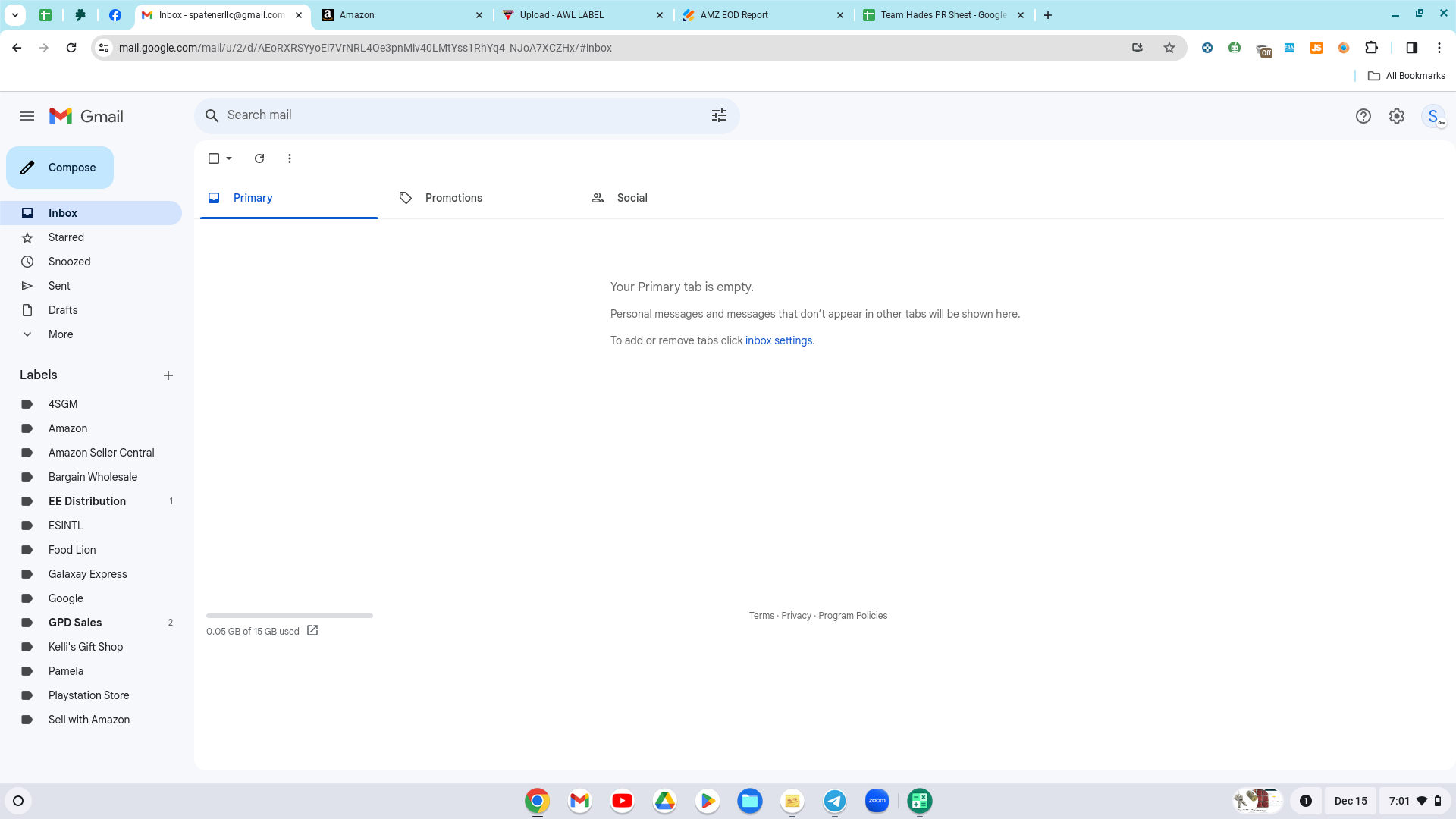This screenshot has width=1456, height=819.
Task: Open Chrome three-dot menu
Action: click(1439, 48)
